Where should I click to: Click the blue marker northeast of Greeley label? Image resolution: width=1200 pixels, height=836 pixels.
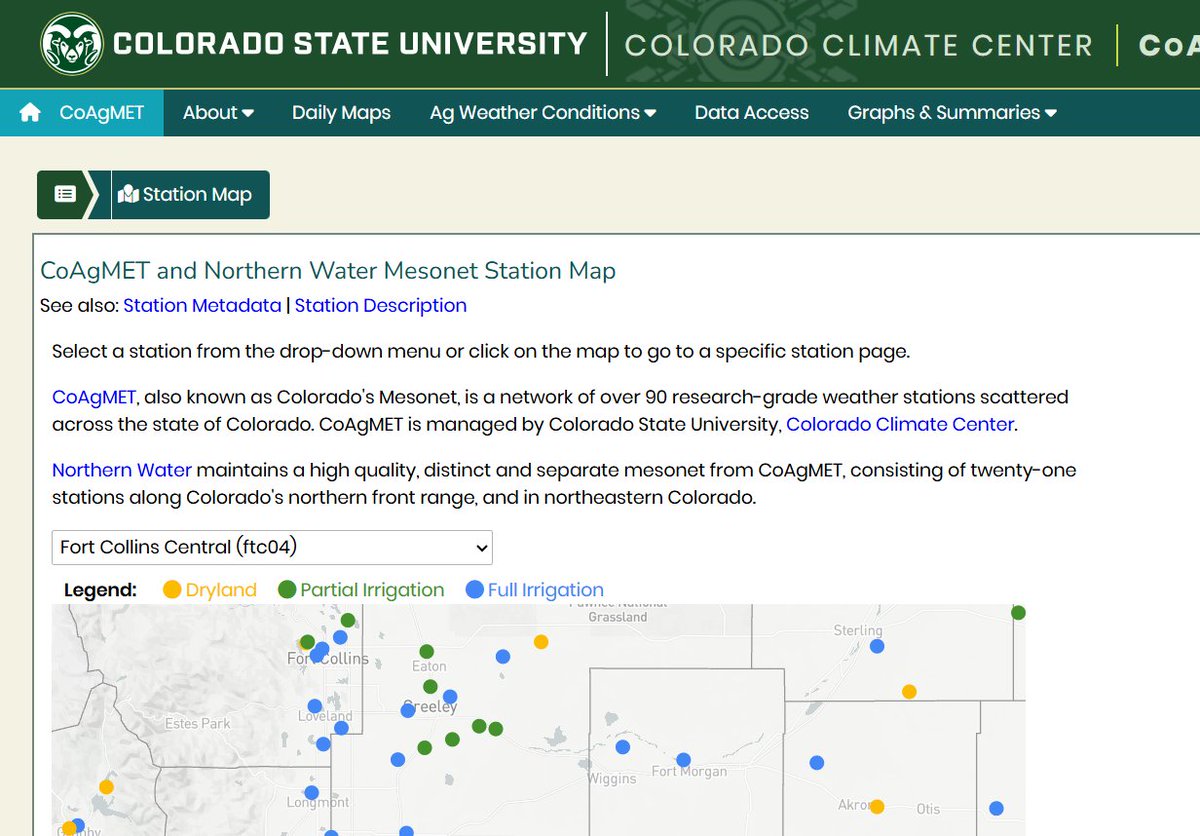450,696
